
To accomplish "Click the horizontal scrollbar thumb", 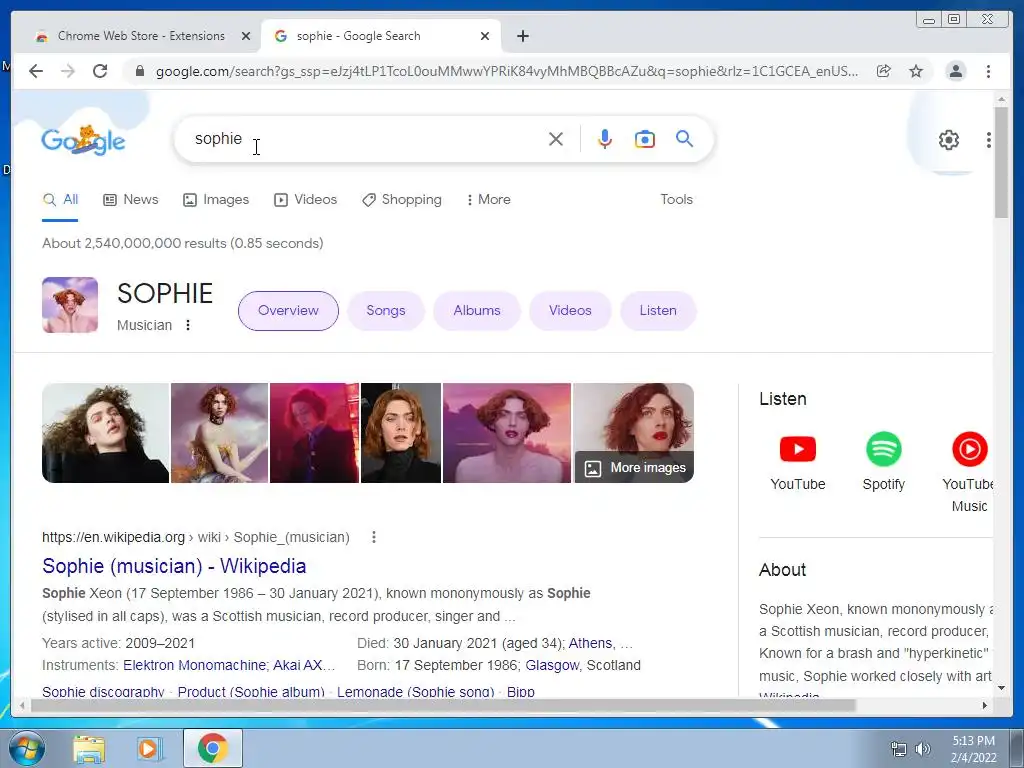I will click(443, 705).
